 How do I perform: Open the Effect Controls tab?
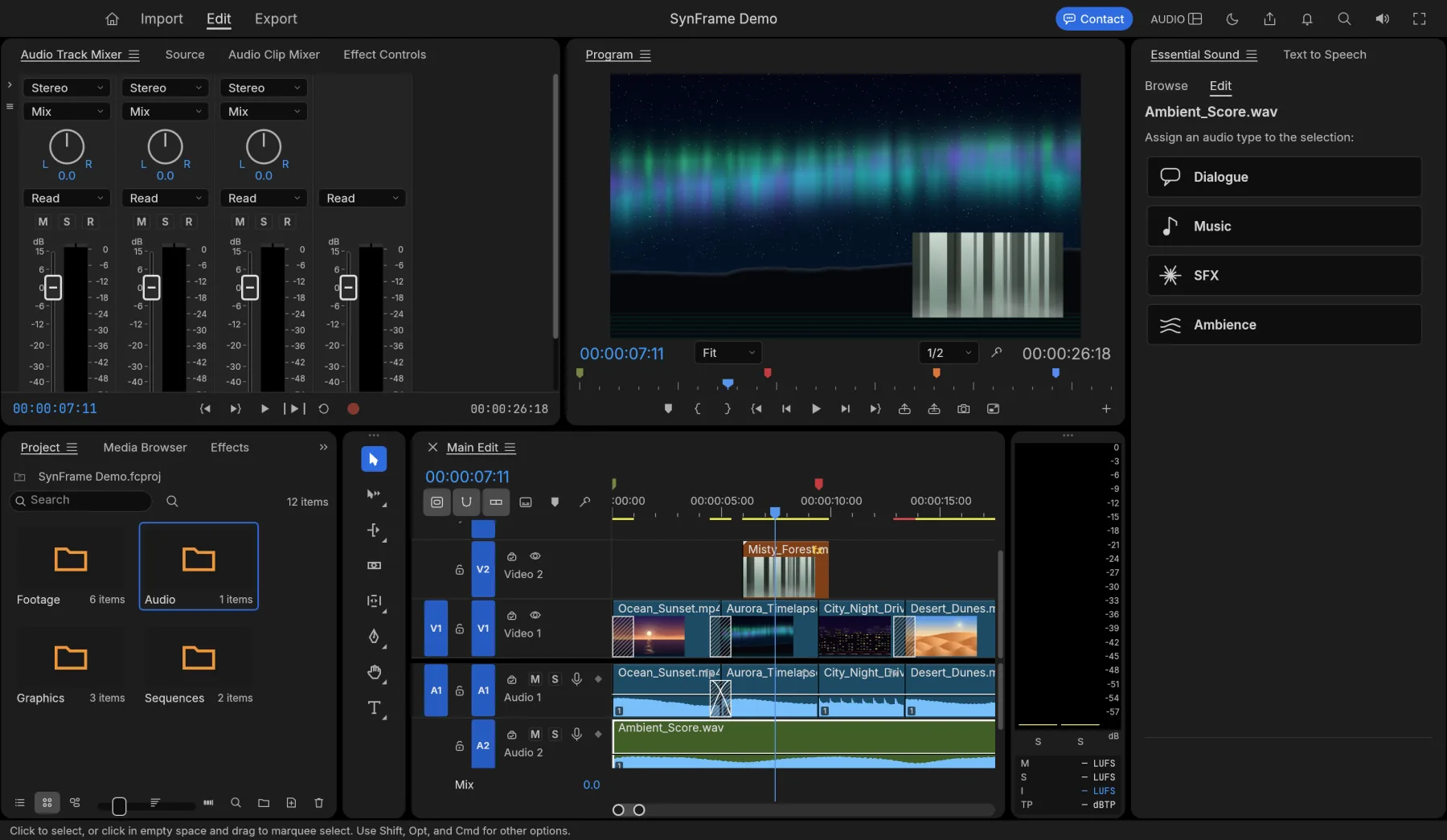pos(384,55)
